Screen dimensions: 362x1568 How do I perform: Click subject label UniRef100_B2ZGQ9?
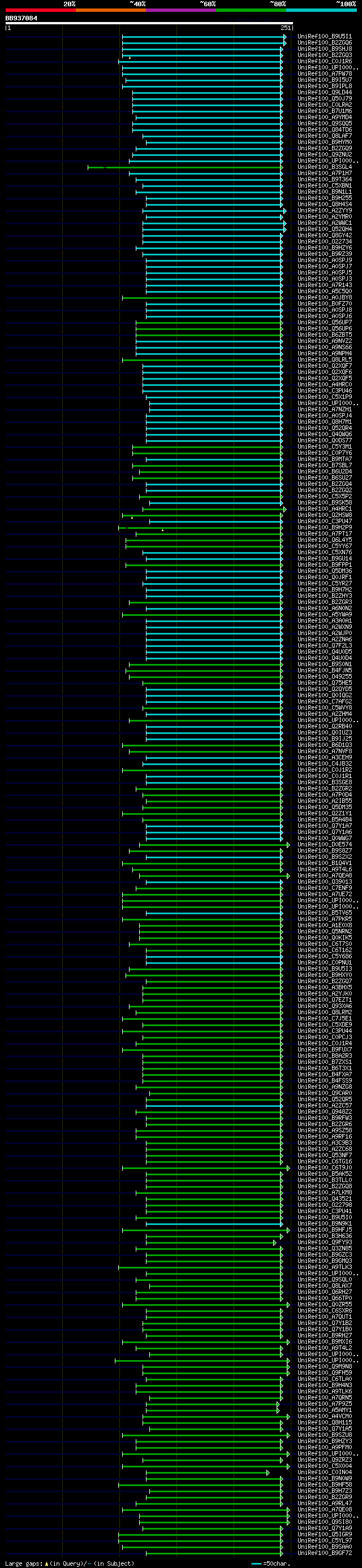tap(324, 149)
